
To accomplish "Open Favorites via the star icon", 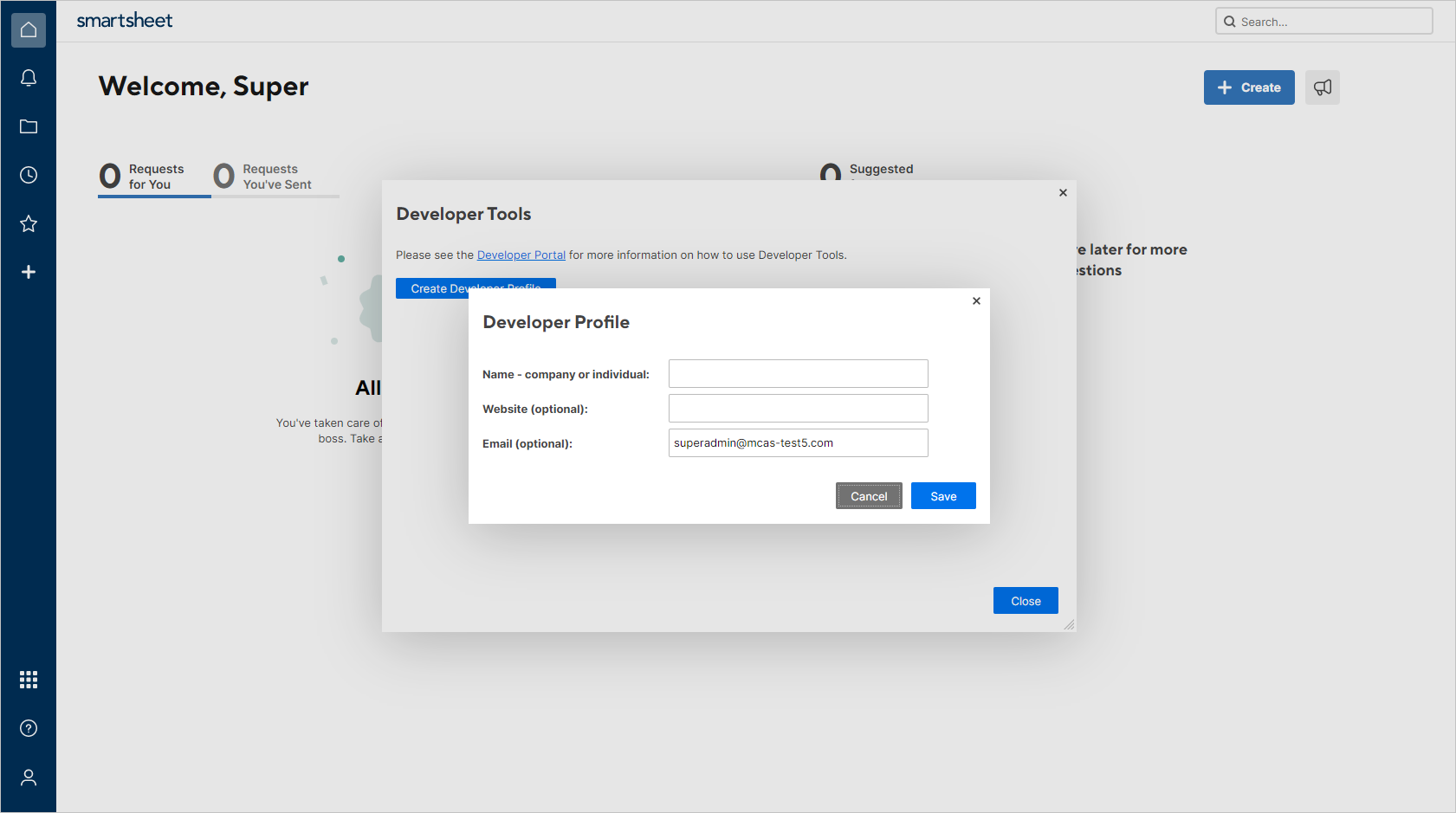I will (x=28, y=223).
